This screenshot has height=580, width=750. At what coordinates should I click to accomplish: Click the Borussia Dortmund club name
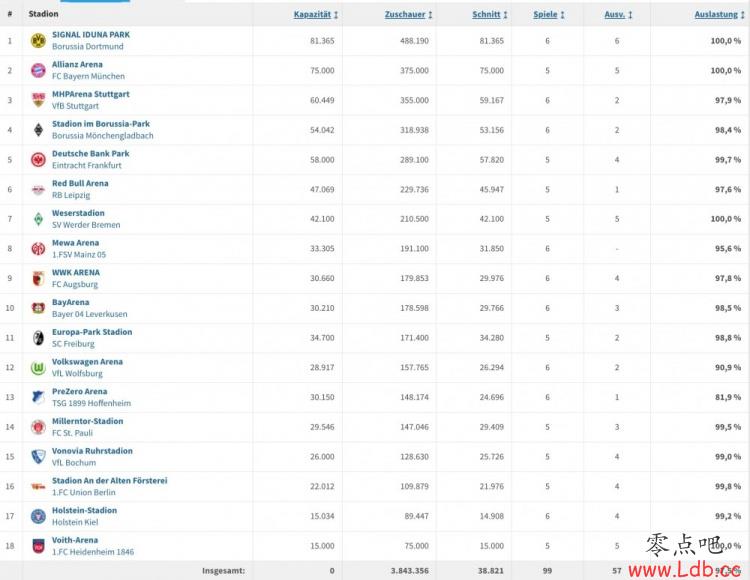(88, 46)
